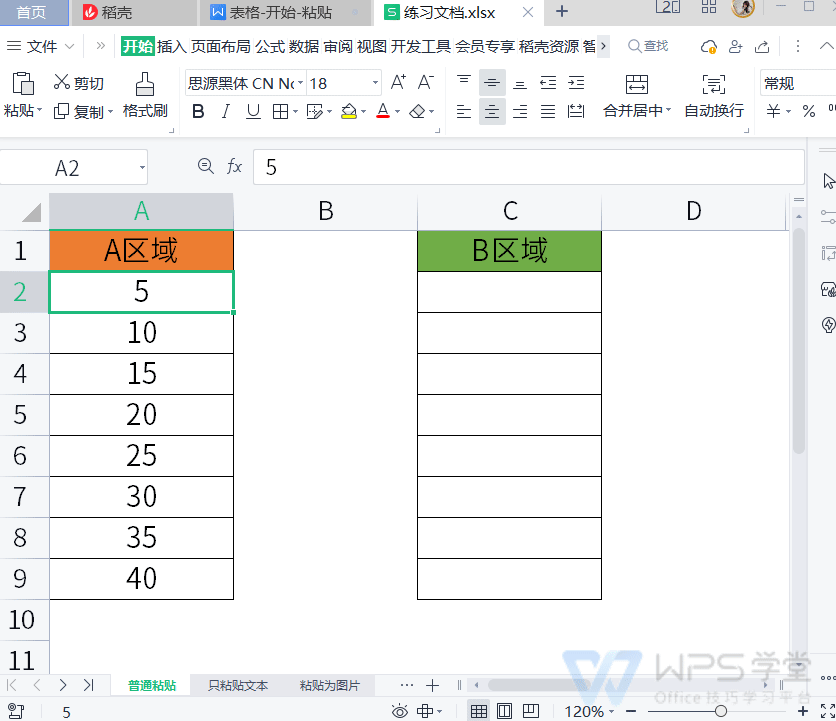Open the Name Box dropdown arrow
This screenshot has height=721, width=836.
[x=142, y=167]
